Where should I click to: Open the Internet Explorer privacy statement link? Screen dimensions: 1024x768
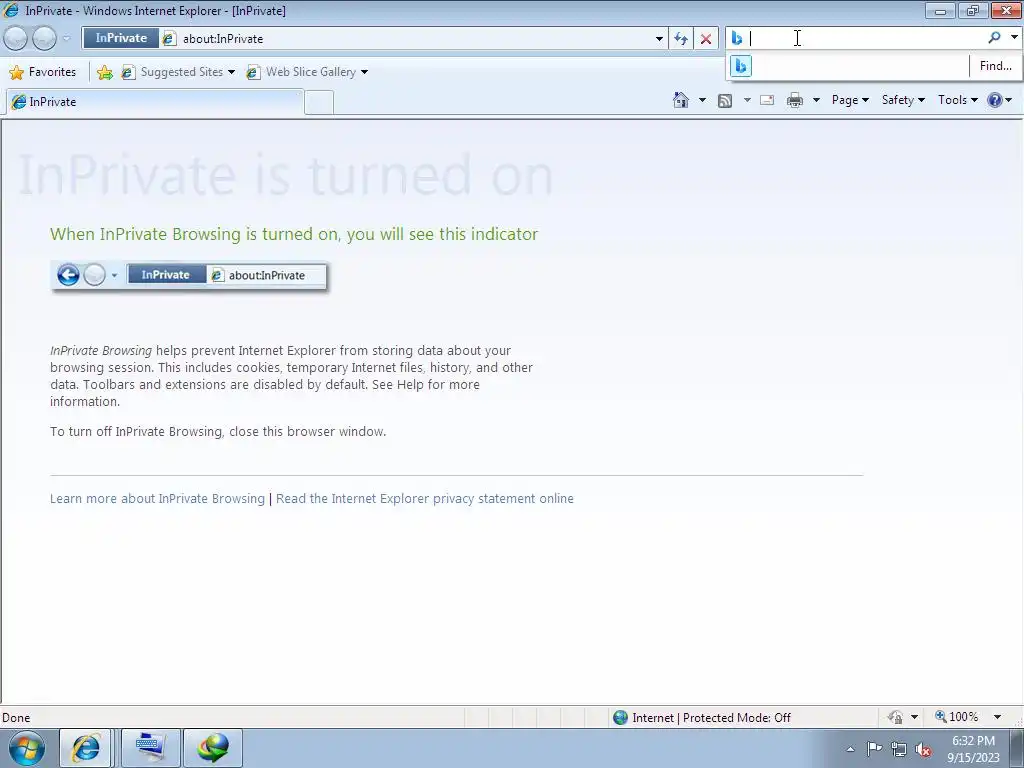(x=424, y=499)
